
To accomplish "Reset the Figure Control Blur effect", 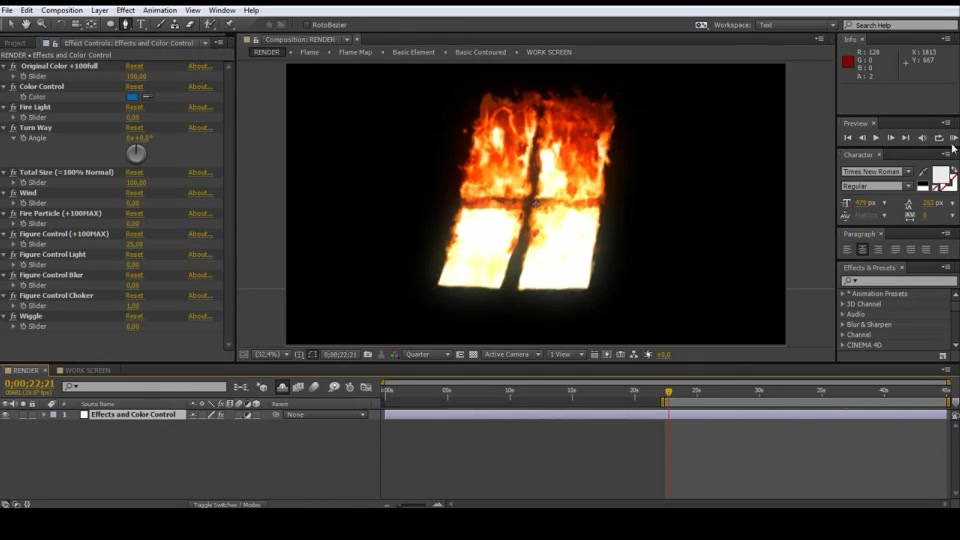I will coord(134,276).
